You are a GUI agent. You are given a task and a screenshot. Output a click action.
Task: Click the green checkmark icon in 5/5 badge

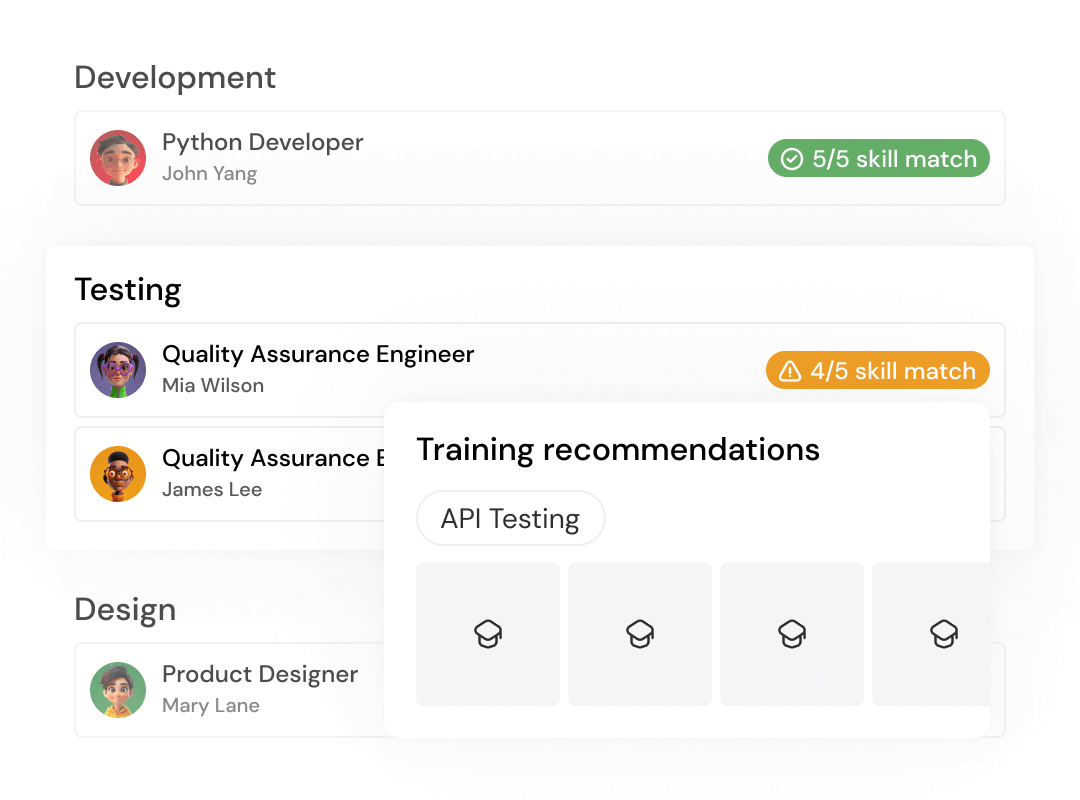point(792,159)
